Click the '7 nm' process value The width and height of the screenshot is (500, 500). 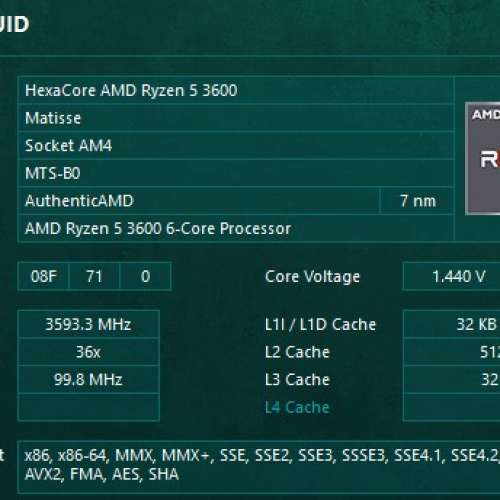[x=417, y=201]
